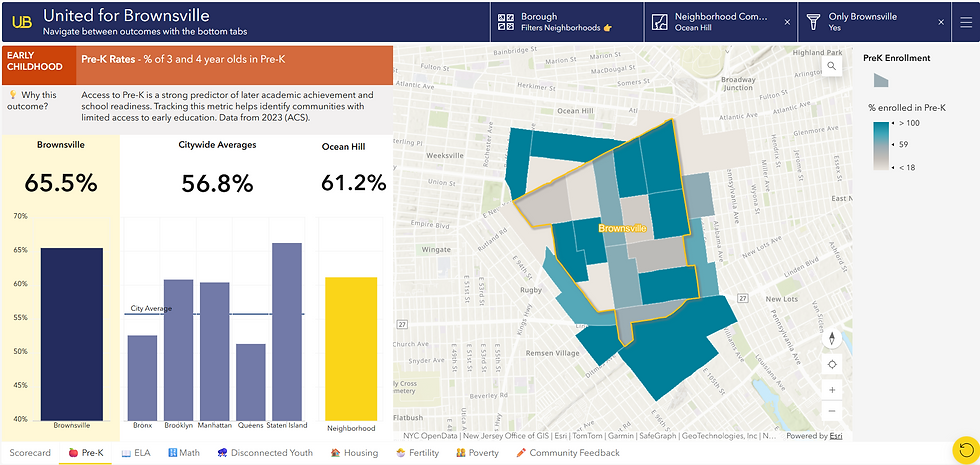Reset map compass orientation

tap(831, 339)
